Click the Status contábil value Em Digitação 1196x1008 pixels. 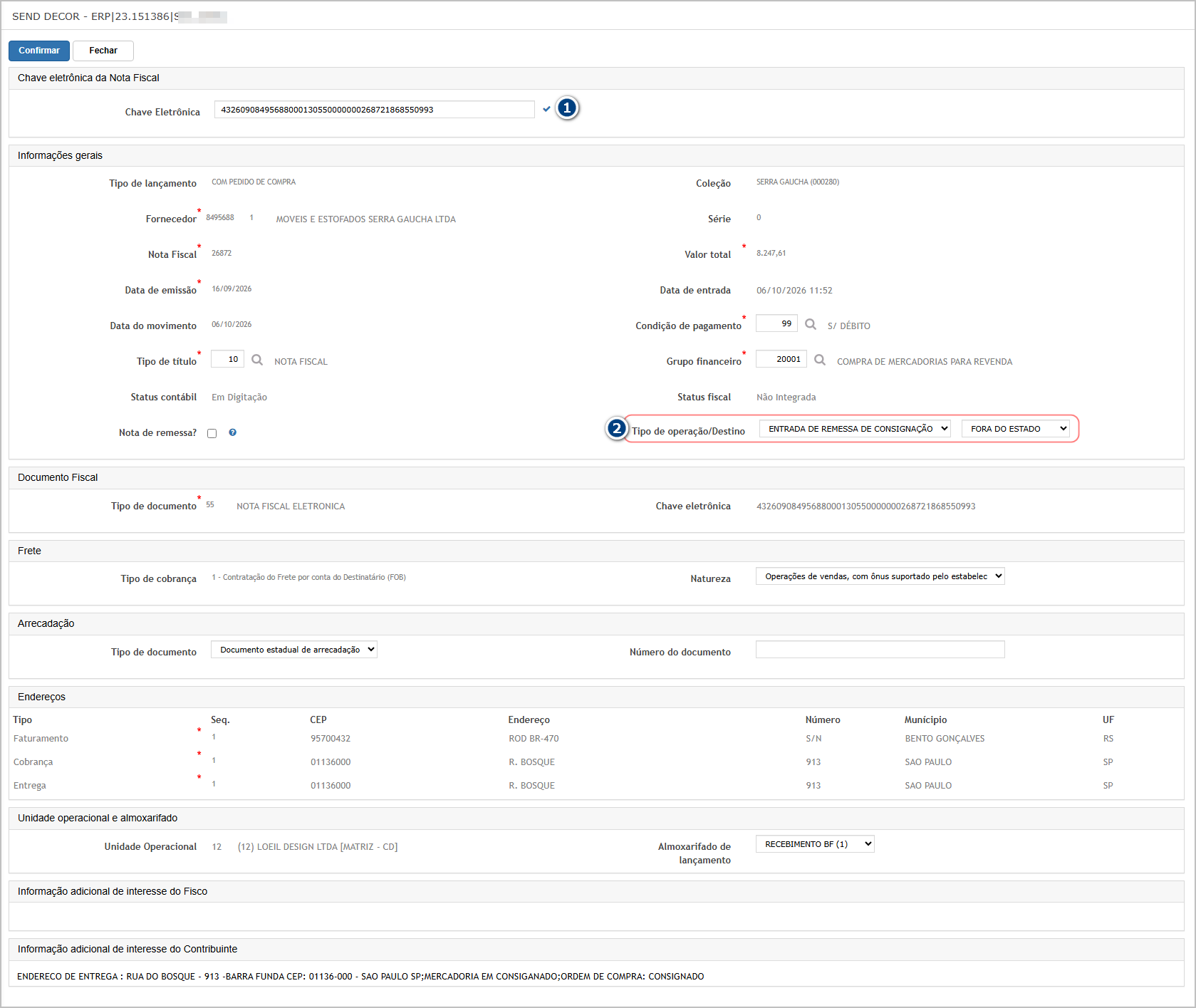239,398
